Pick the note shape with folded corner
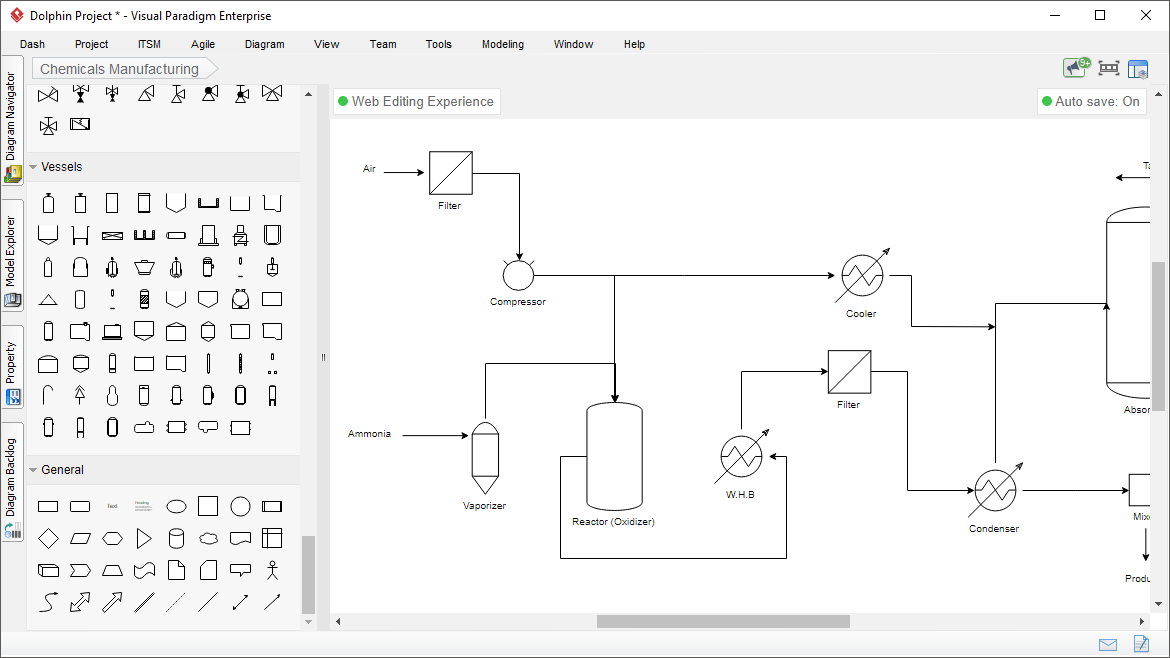1170x658 pixels. click(176, 570)
